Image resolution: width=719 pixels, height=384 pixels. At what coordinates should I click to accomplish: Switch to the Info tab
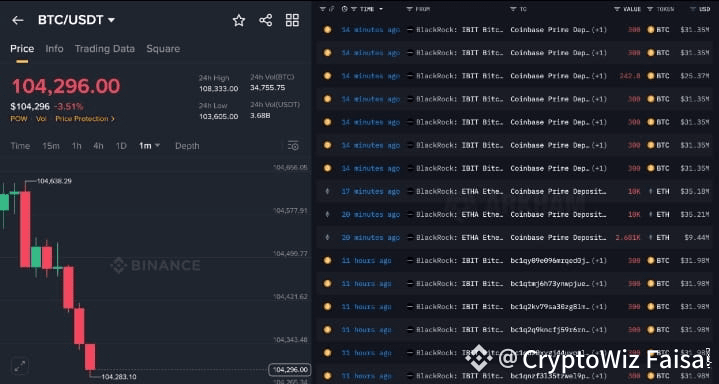[x=54, y=49]
